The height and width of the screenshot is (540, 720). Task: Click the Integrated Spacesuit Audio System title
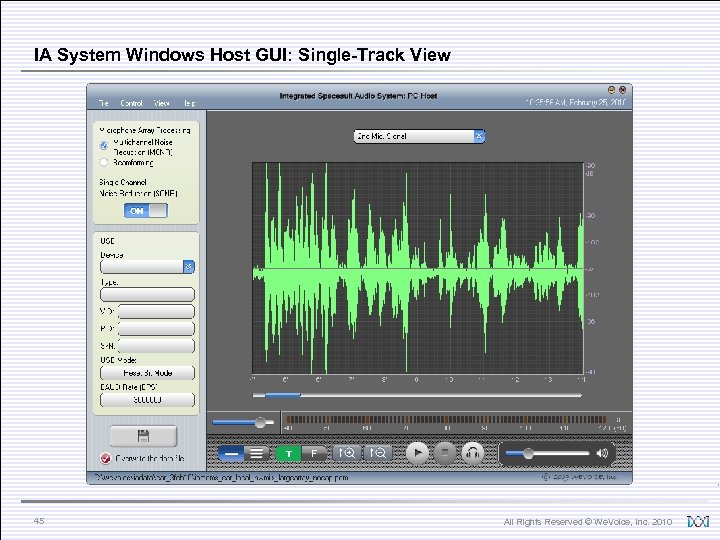click(x=358, y=96)
